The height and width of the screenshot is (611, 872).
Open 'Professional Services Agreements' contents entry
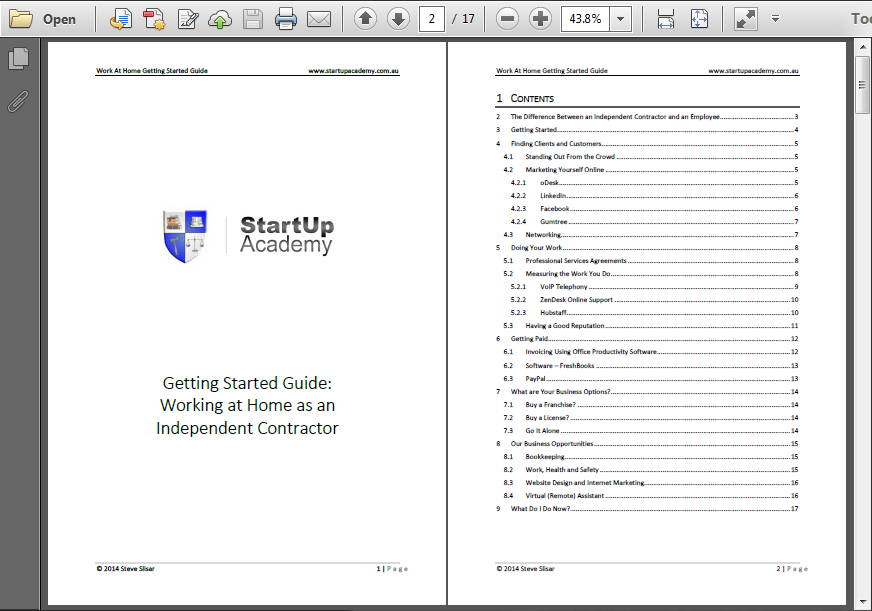click(x=651, y=261)
